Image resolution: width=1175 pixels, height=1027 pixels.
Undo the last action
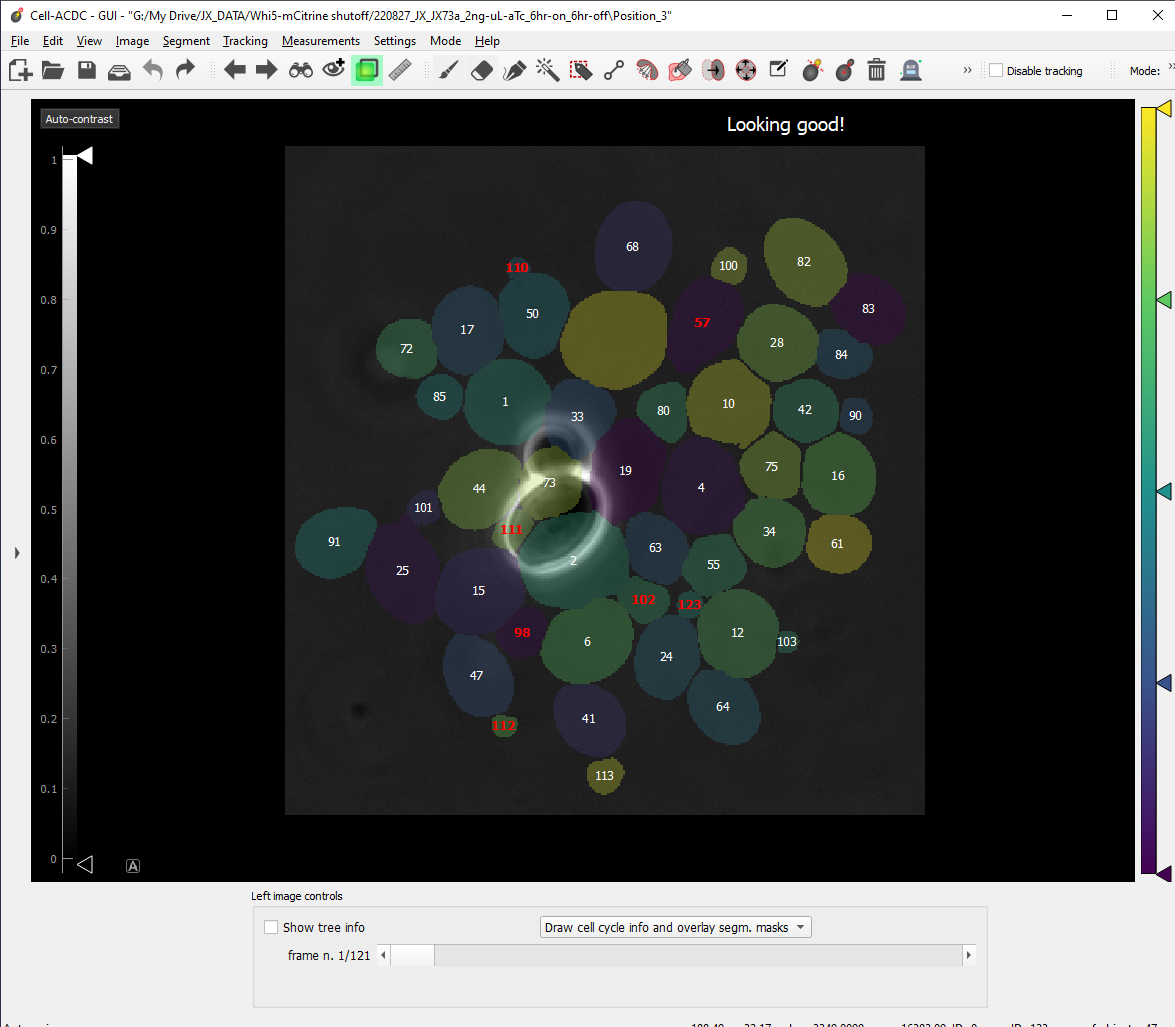tap(152, 70)
